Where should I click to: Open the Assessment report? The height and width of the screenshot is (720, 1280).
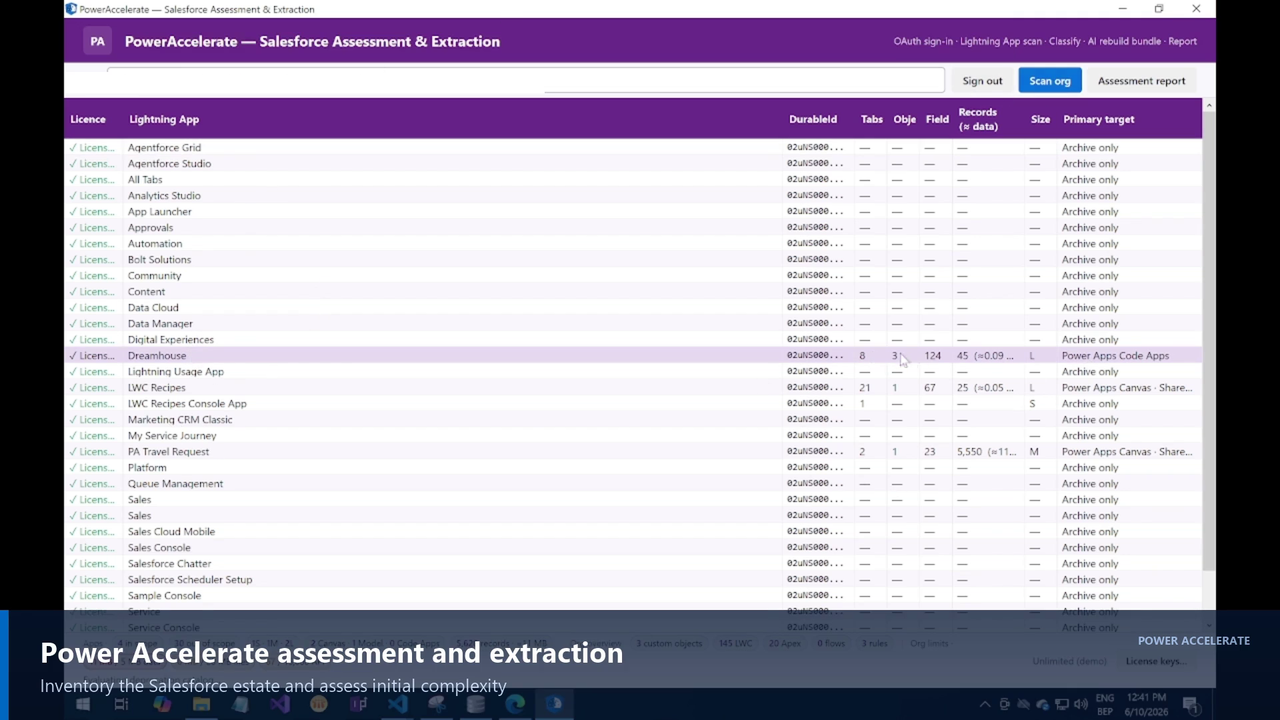pos(1141,81)
